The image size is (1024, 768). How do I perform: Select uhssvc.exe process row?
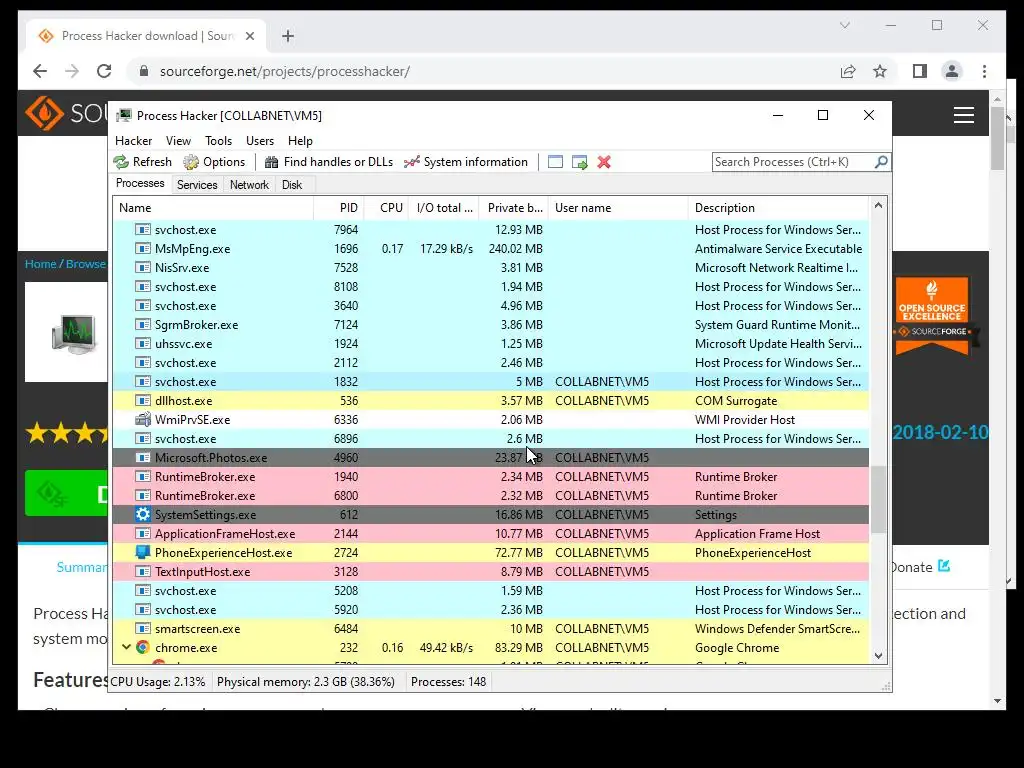[x=490, y=344]
